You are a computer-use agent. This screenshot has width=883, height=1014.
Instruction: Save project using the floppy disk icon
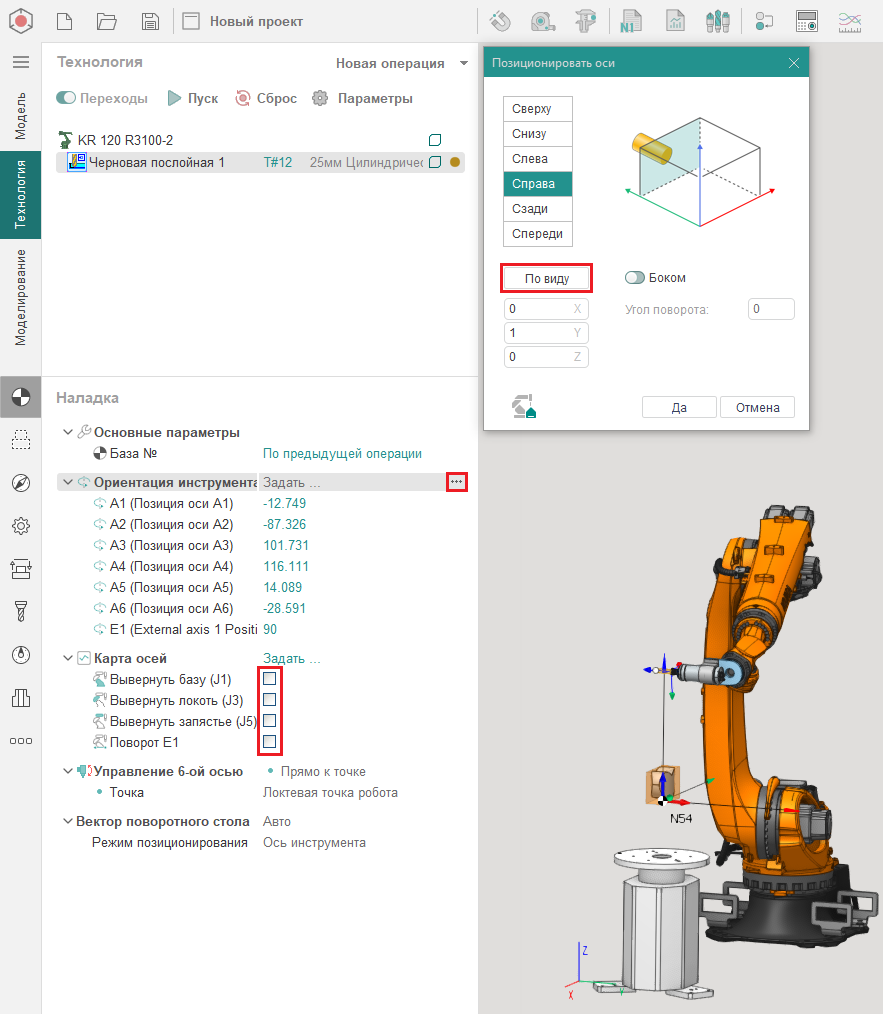pos(150,21)
